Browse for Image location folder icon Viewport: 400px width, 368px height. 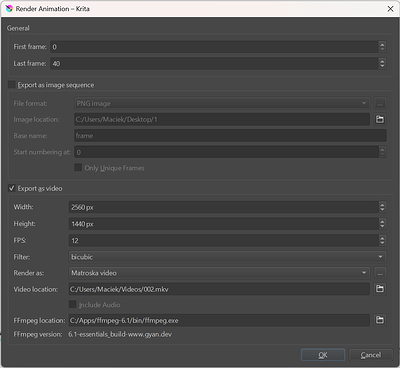click(380, 119)
